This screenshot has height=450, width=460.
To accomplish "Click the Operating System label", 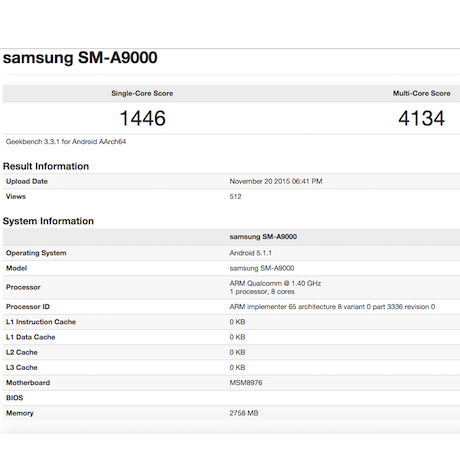I will coord(36,253).
